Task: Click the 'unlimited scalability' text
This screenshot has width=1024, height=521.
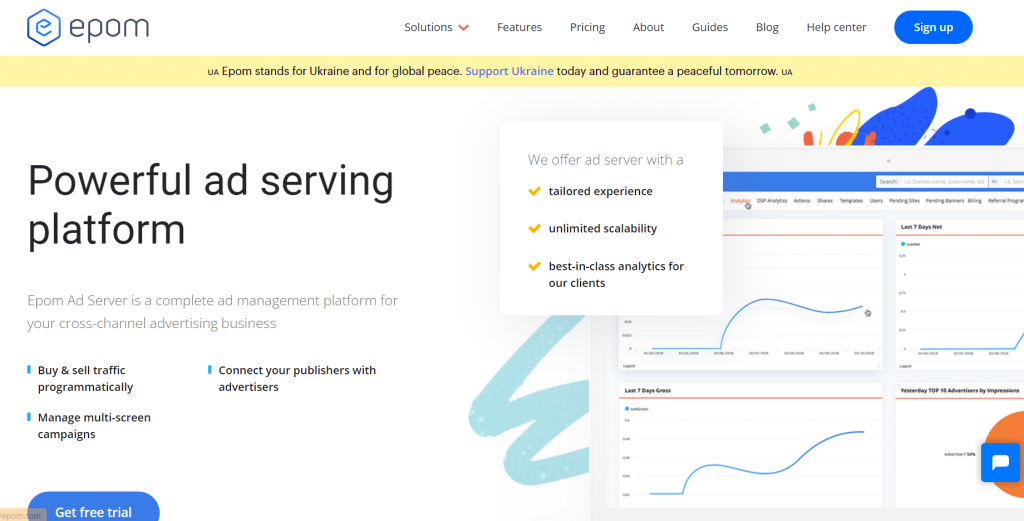Action: [603, 229]
